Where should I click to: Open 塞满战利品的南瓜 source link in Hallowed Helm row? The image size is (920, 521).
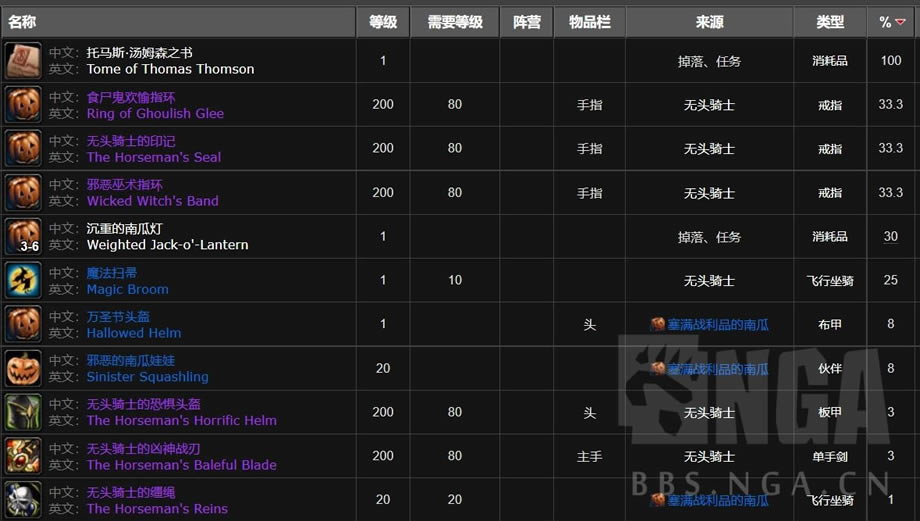click(717, 325)
